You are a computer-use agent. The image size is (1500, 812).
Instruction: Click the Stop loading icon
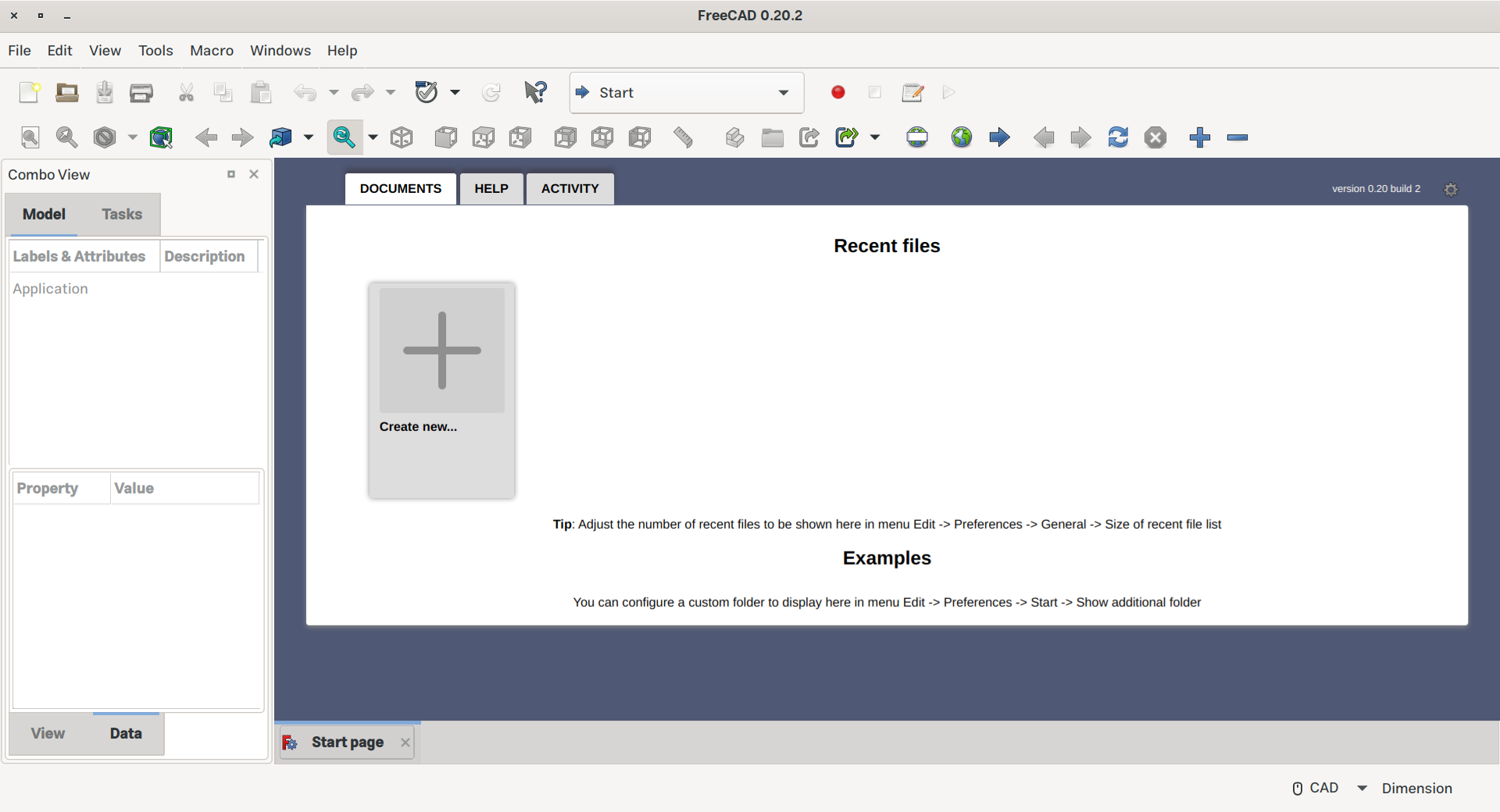tap(1155, 137)
